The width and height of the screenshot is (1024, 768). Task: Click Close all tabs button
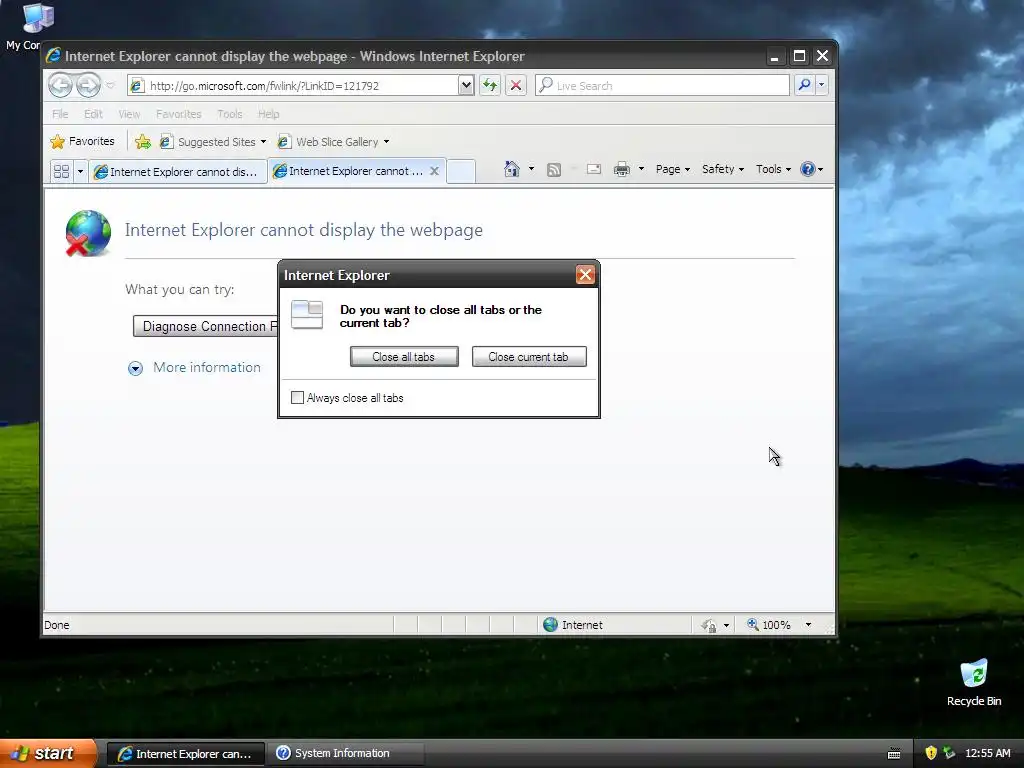click(404, 357)
